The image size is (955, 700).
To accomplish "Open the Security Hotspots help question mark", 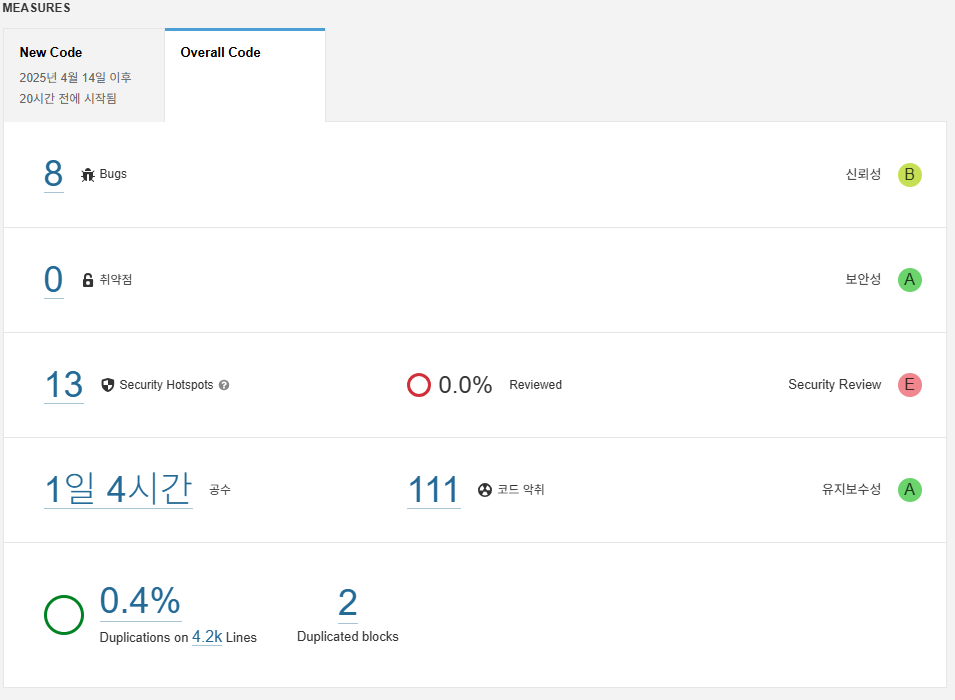I will [224, 385].
